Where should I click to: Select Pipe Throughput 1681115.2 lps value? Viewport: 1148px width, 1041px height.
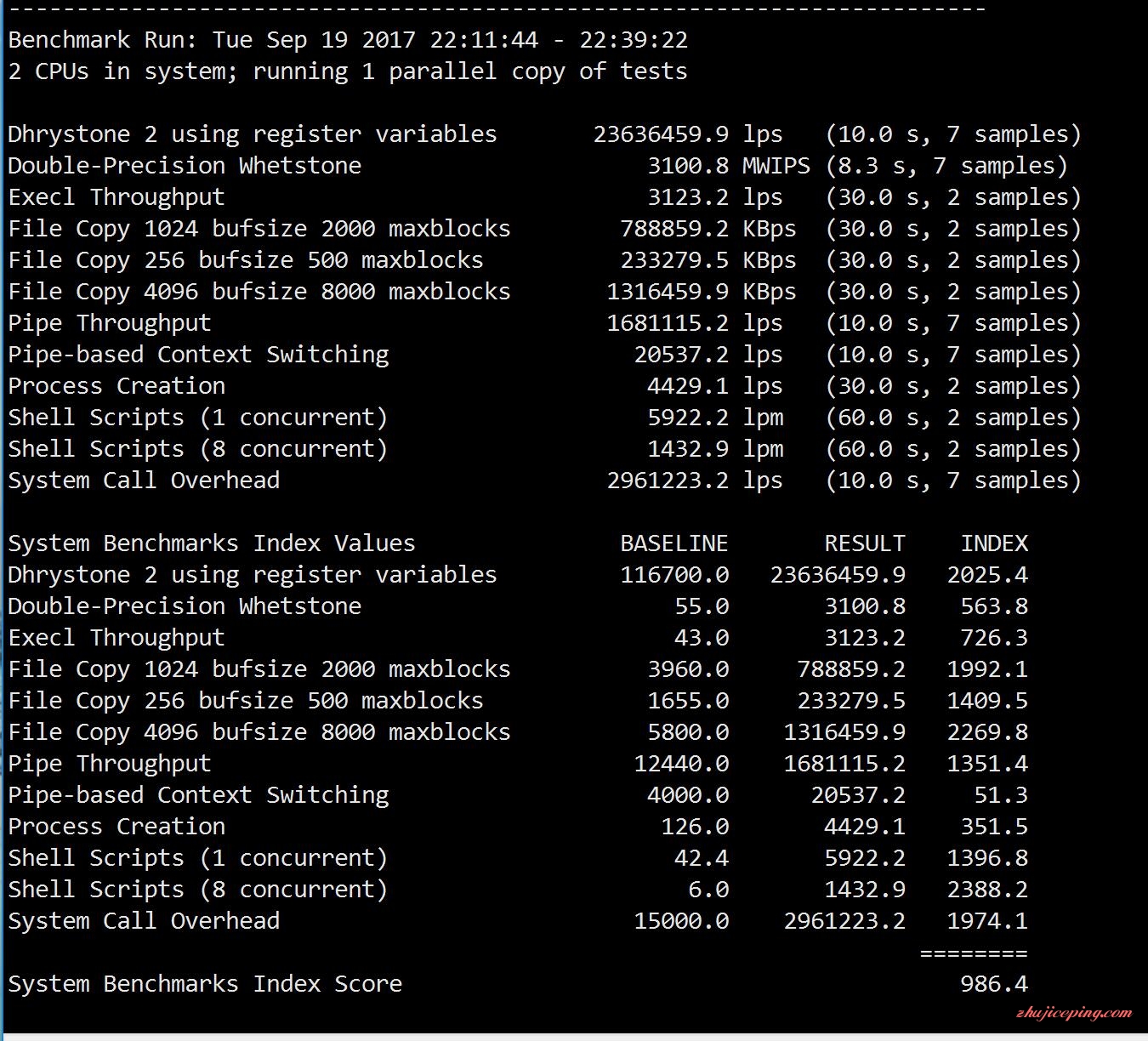click(695, 323)
